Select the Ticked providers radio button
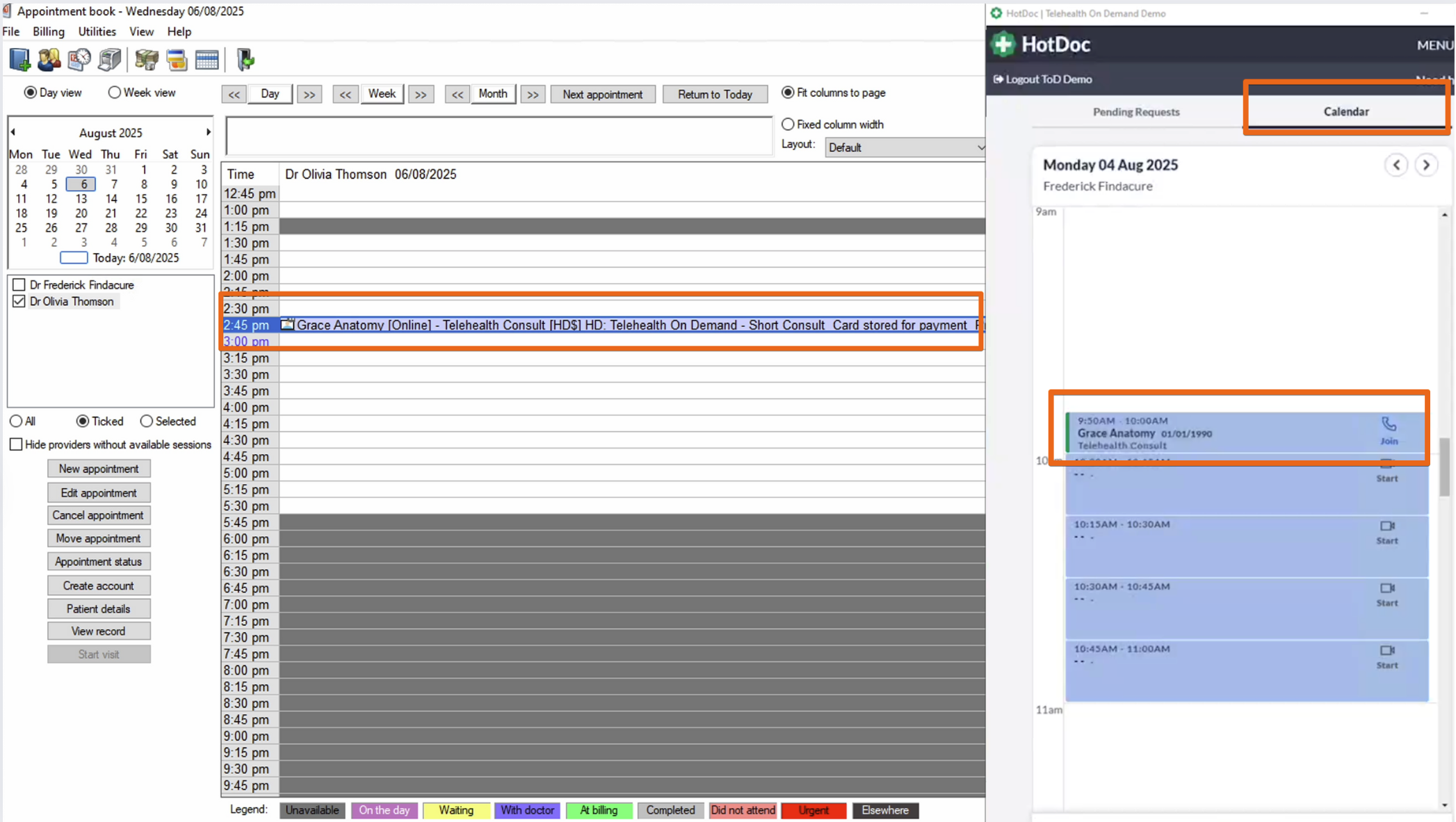Screen dimensions: 1456x822 83,421
